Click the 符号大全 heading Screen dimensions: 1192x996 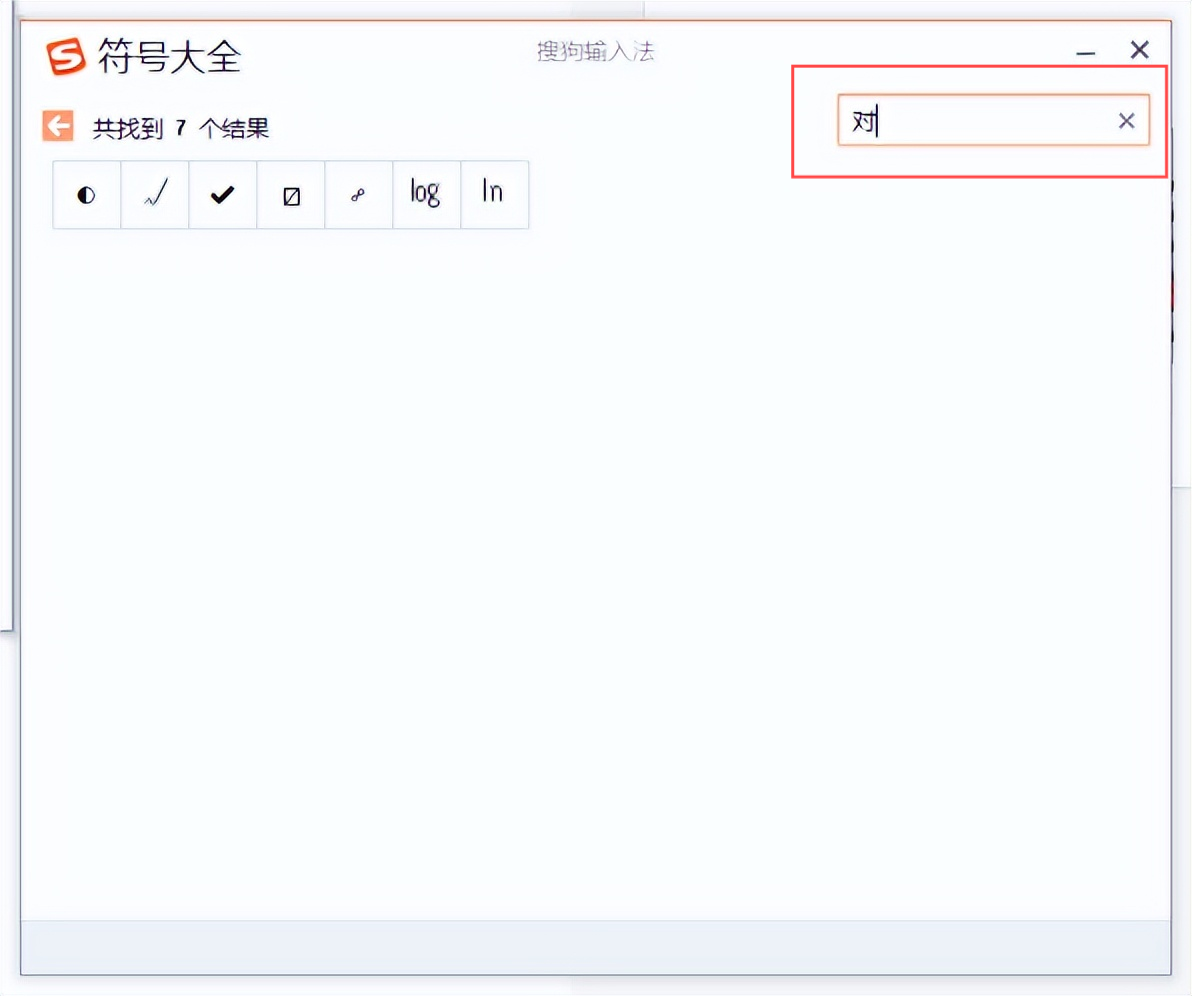point(170,57)
